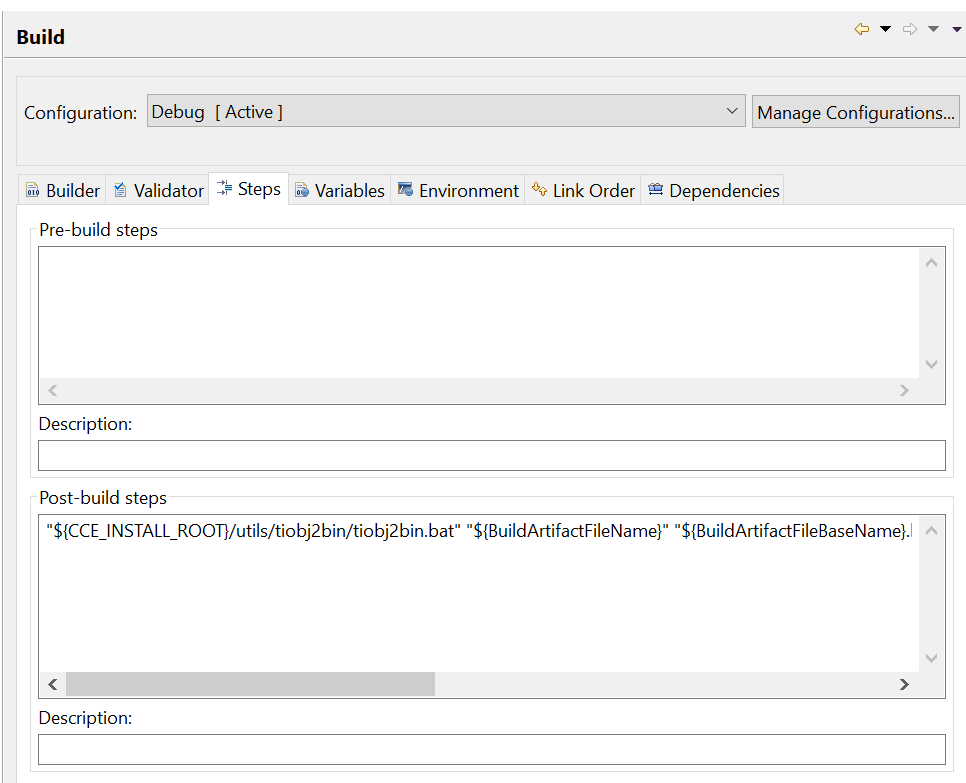Click the Dependencies tab icon
The image size is (966, 783).
(655, 190)
